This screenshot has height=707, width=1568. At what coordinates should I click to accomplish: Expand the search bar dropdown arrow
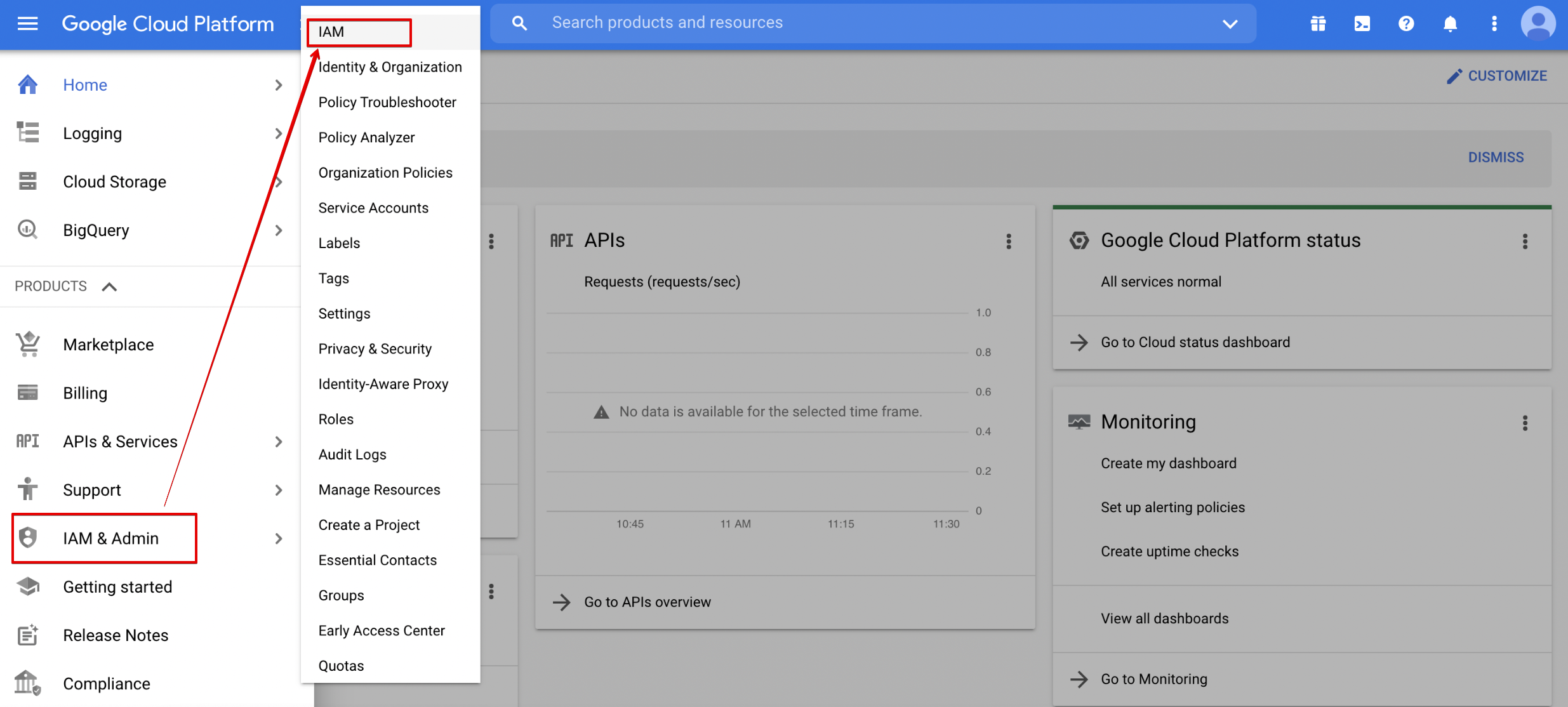[1230, 24]
